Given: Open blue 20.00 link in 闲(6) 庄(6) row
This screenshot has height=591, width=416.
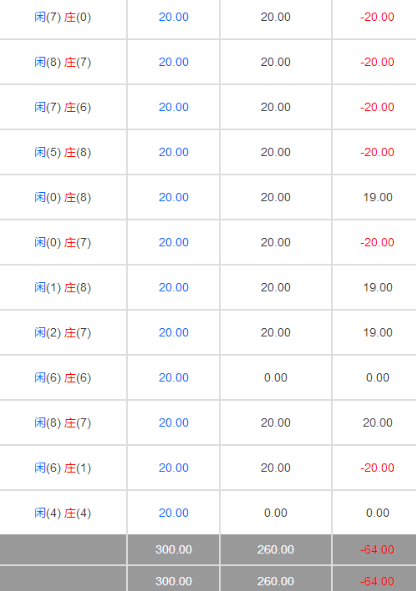Looking at the screenshot, I should [x=173, y=378].
